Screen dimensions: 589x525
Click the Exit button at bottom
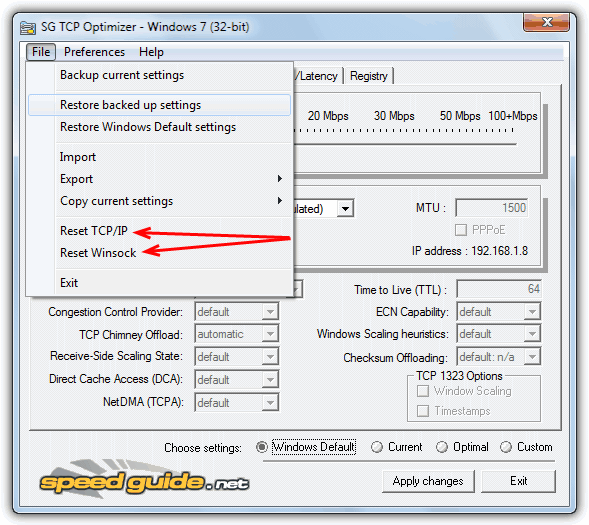[518, 481]
